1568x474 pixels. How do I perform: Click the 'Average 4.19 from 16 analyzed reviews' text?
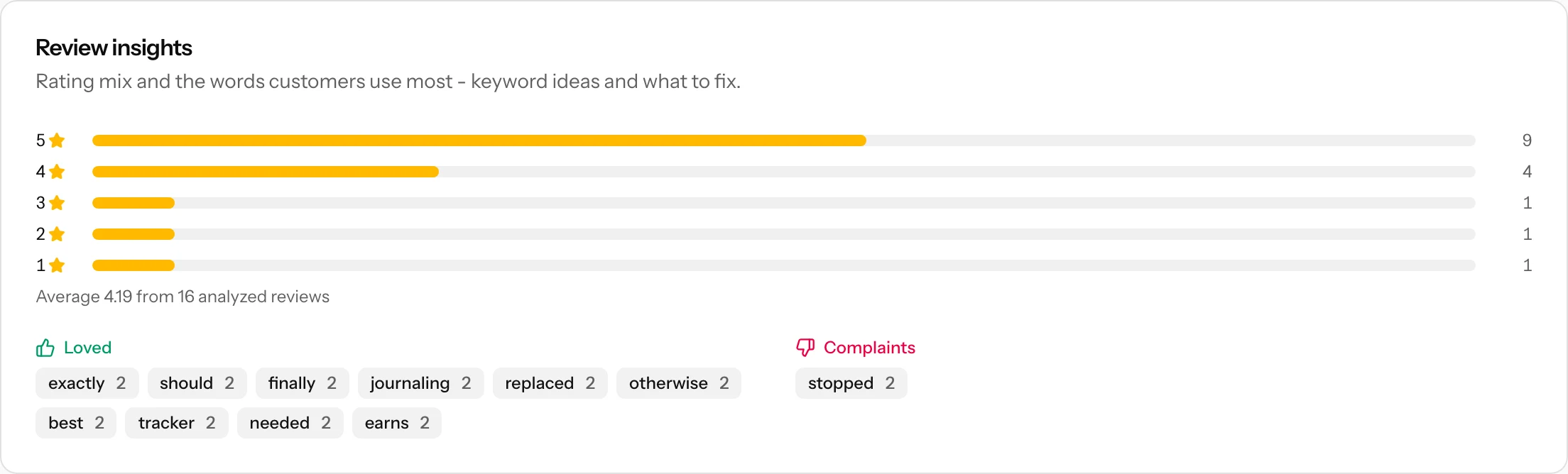pyautogui.click(x=183, y=297)
